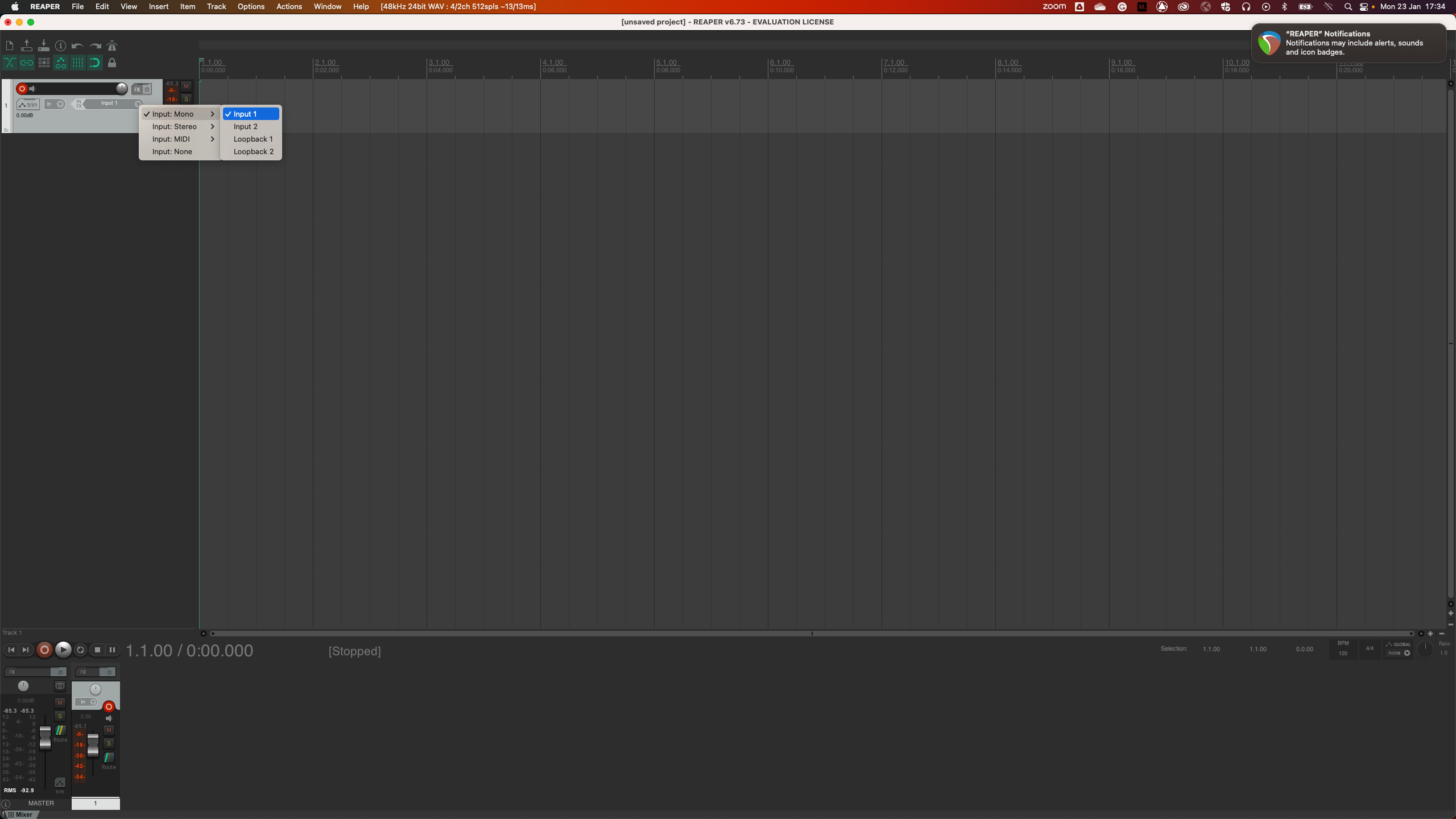
Task: Click the Mixer tab at bottom
Action: click(x=23, y=814)
